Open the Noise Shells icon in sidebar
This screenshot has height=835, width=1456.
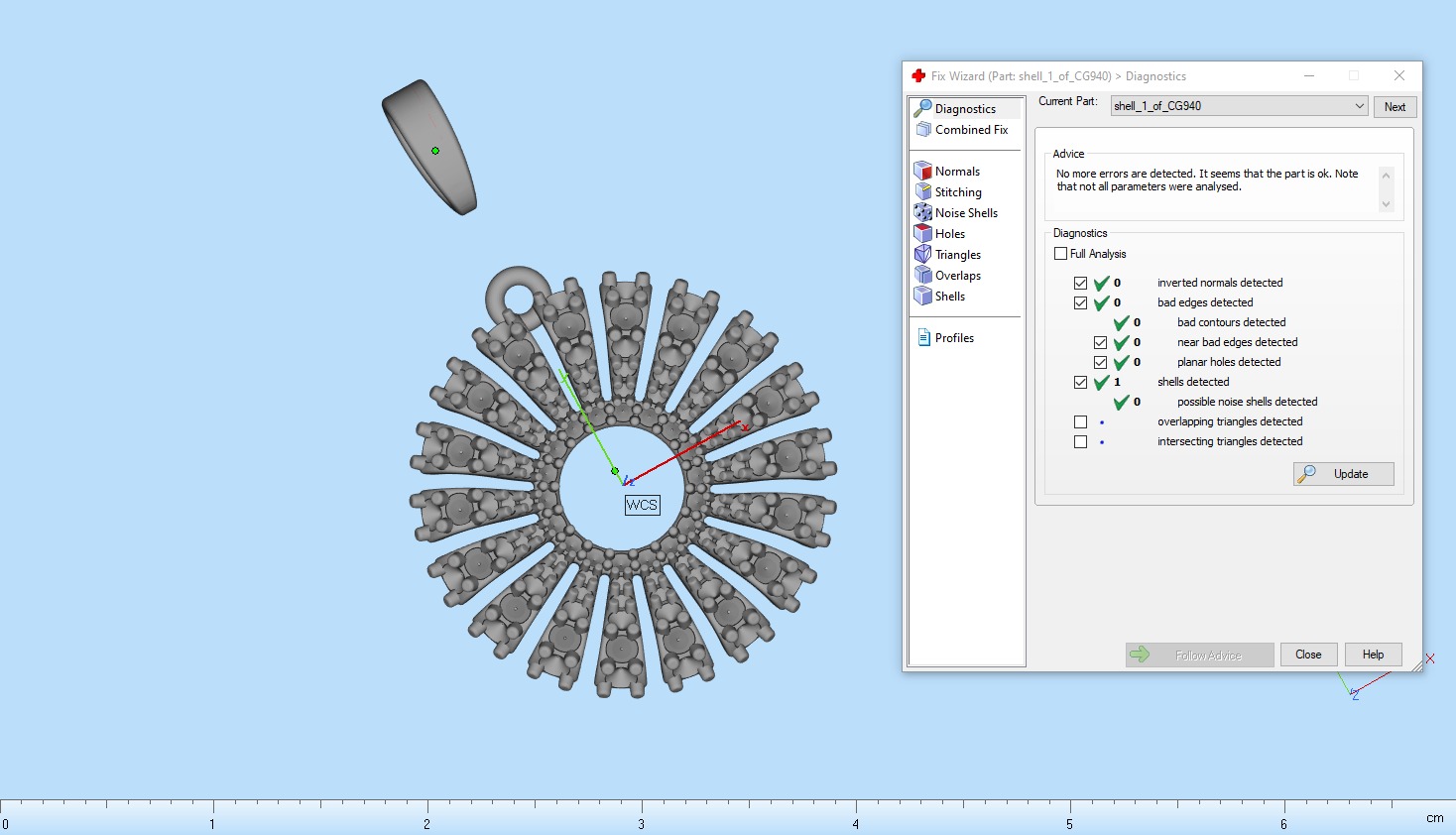click(x=922, y=212)
